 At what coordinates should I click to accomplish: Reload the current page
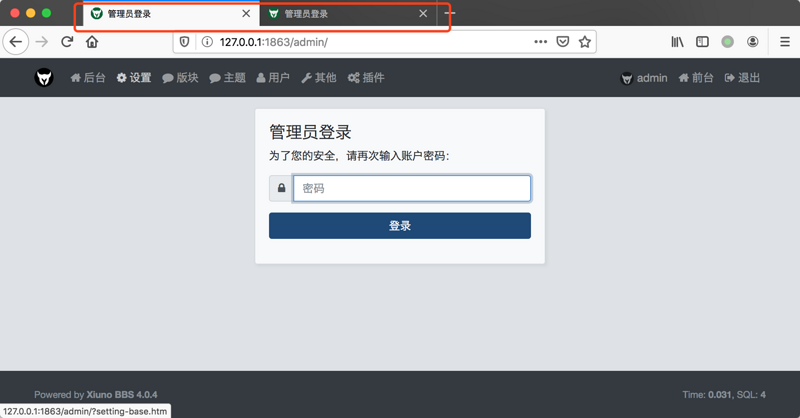67,42
